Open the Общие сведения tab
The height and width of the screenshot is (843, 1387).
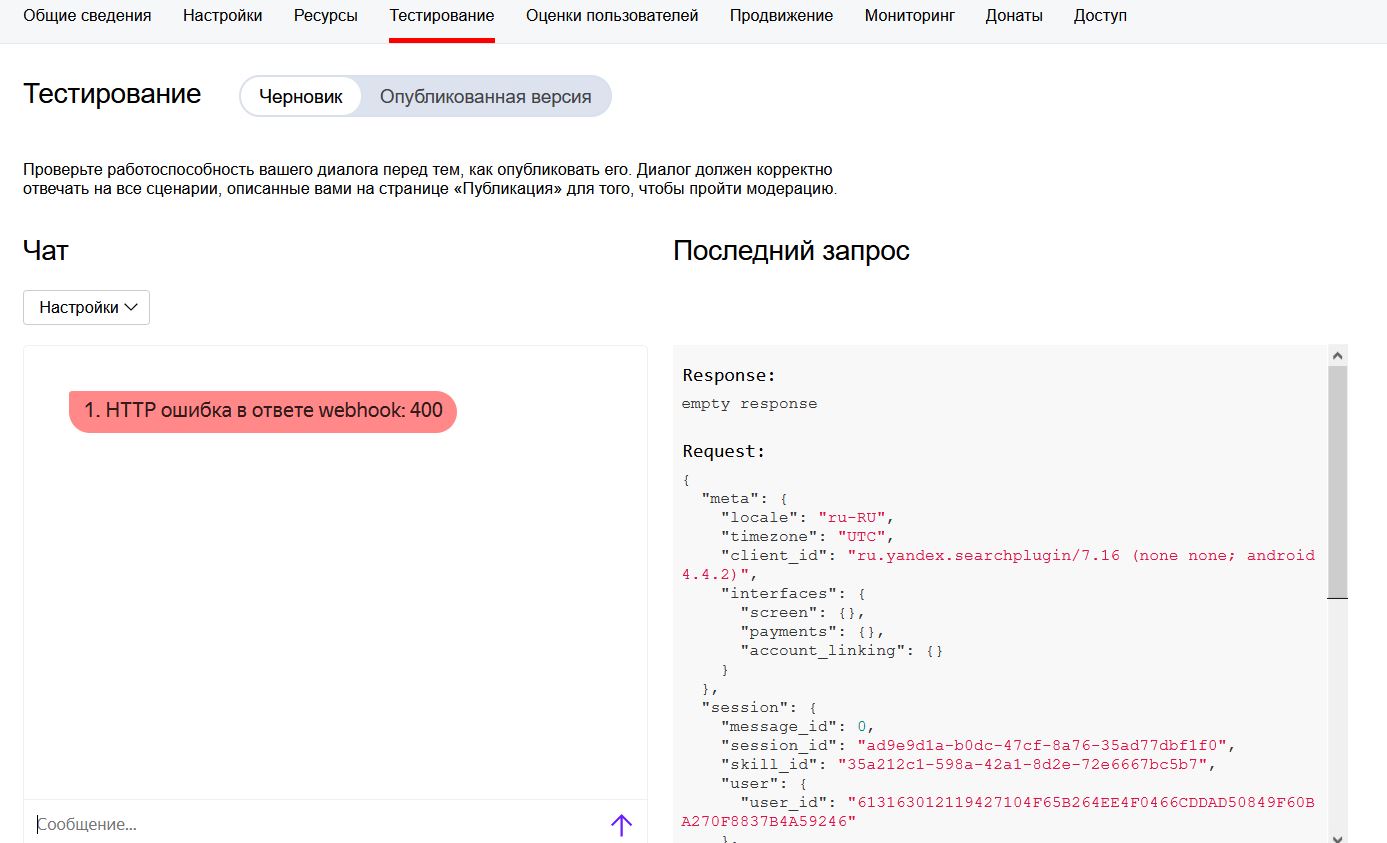pos(87,16)
